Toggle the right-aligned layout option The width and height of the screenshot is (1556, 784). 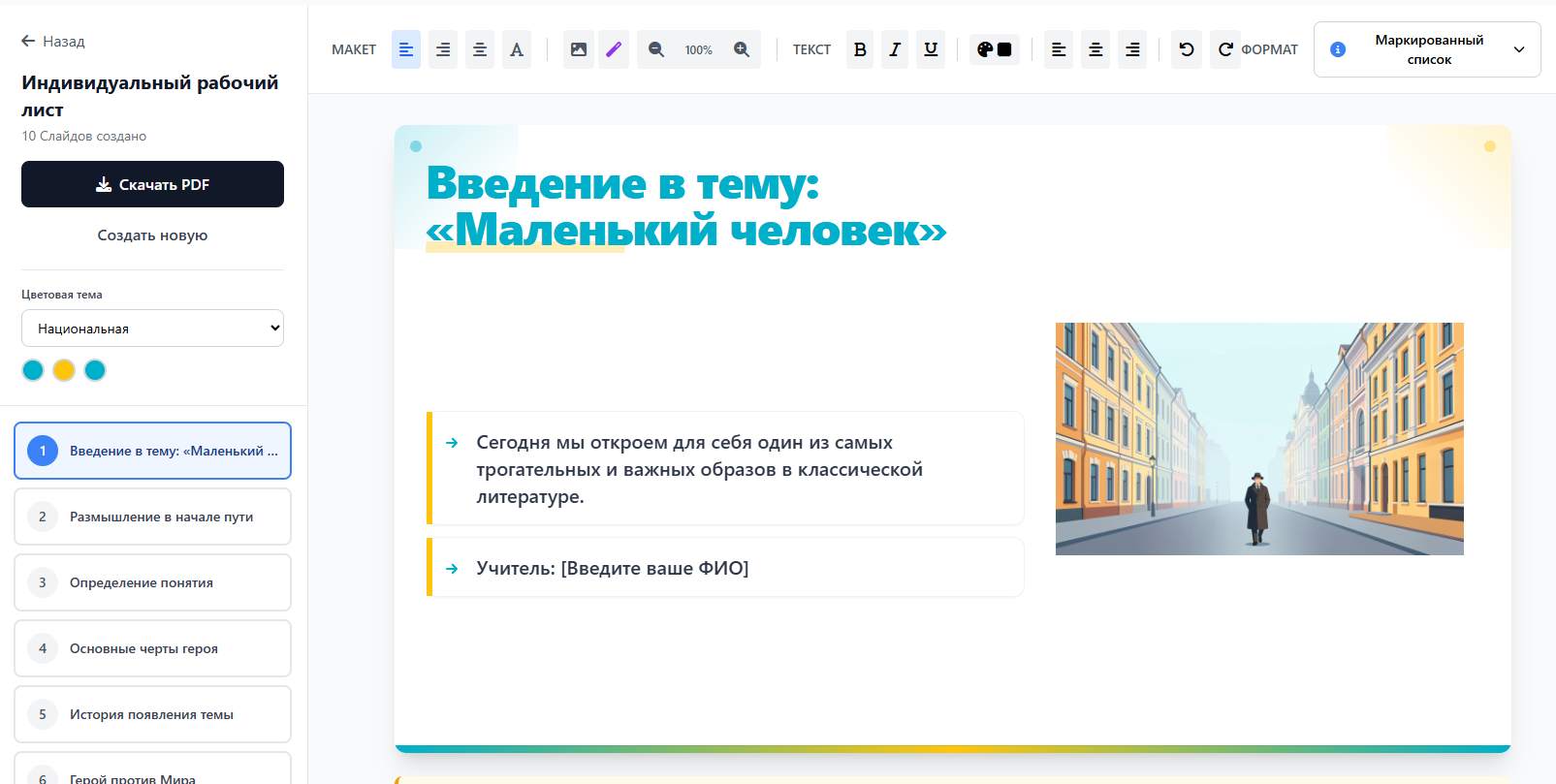443,49
